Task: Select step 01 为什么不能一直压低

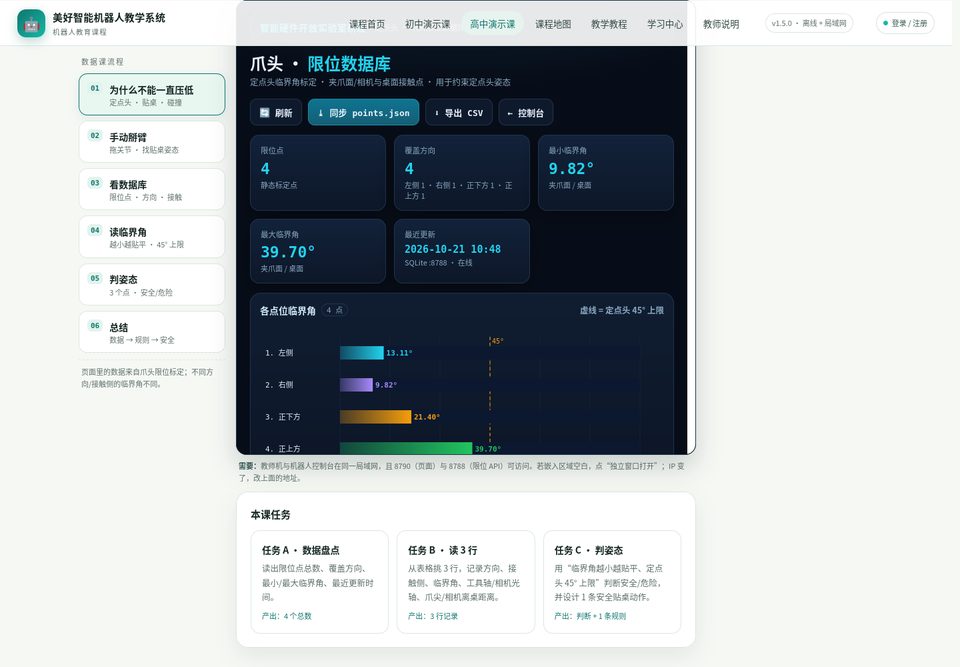Action: tap(152, 94)
